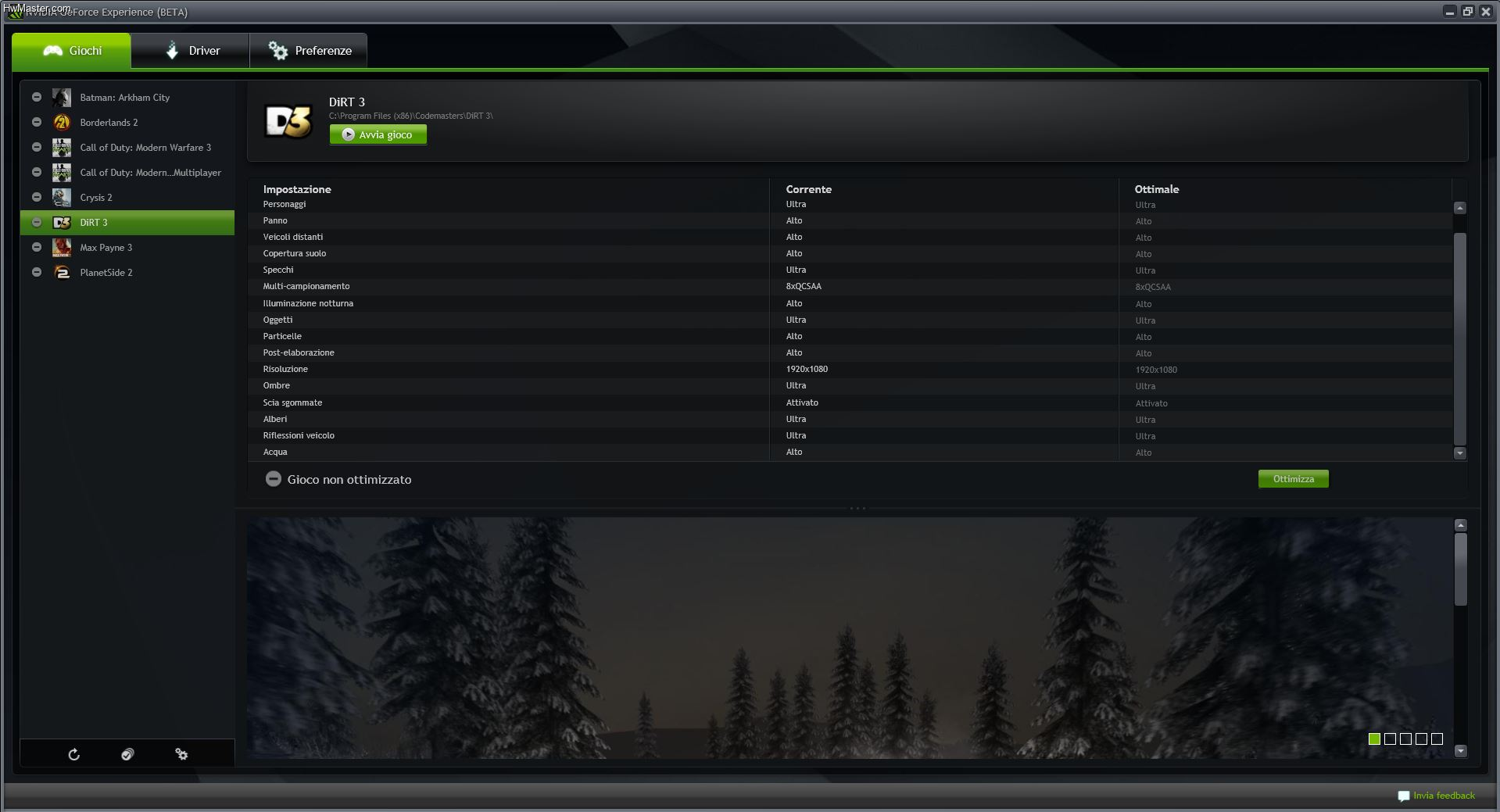This screenshot has height=812, width=1500.
Task: Select second screenshot indicator square
Action: tap(1390, 739)
